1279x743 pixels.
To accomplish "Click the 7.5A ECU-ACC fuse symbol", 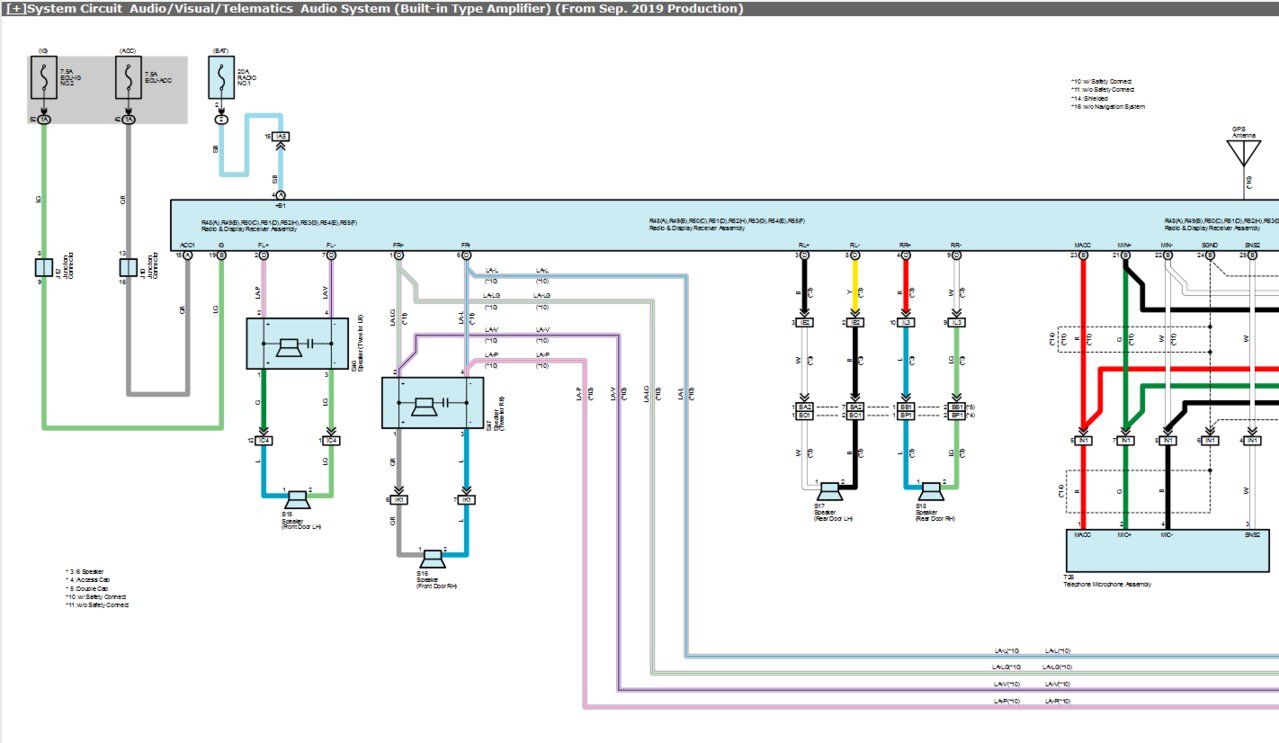I will (x=128, y=78).
